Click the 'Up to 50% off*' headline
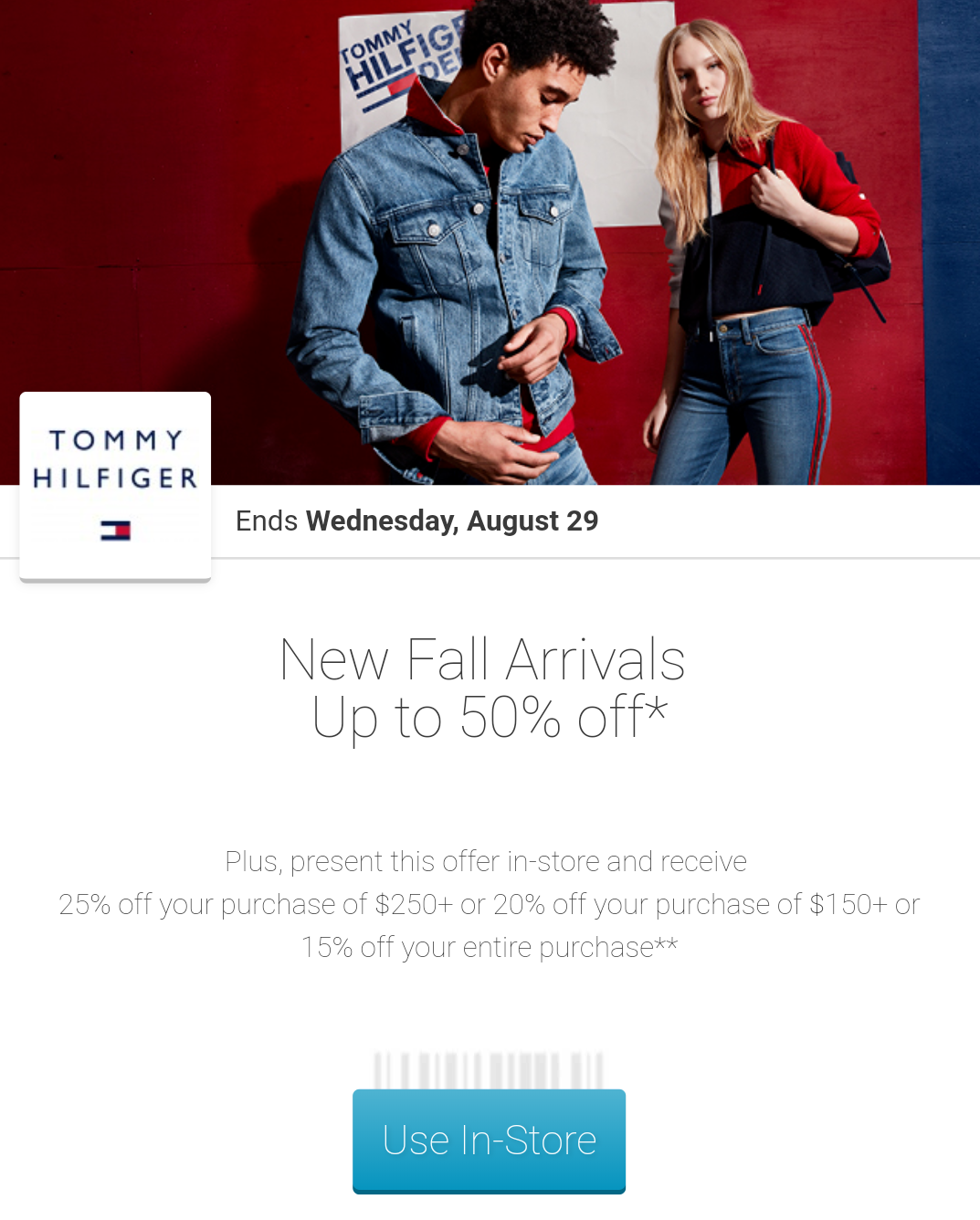The image size is (980, 1220). pyautogui.click(x=490, y=718)
